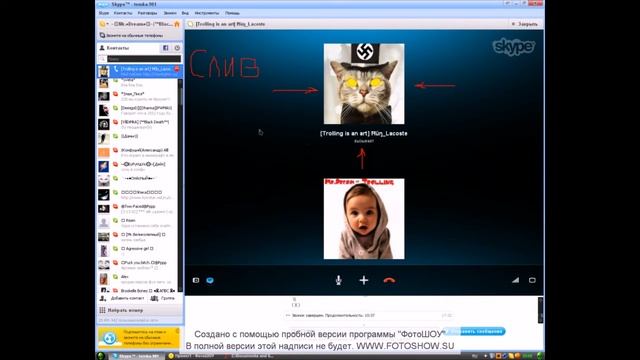640x360 pixels.
Task: Open the Skype taskbar button
Action: point(137,356)
